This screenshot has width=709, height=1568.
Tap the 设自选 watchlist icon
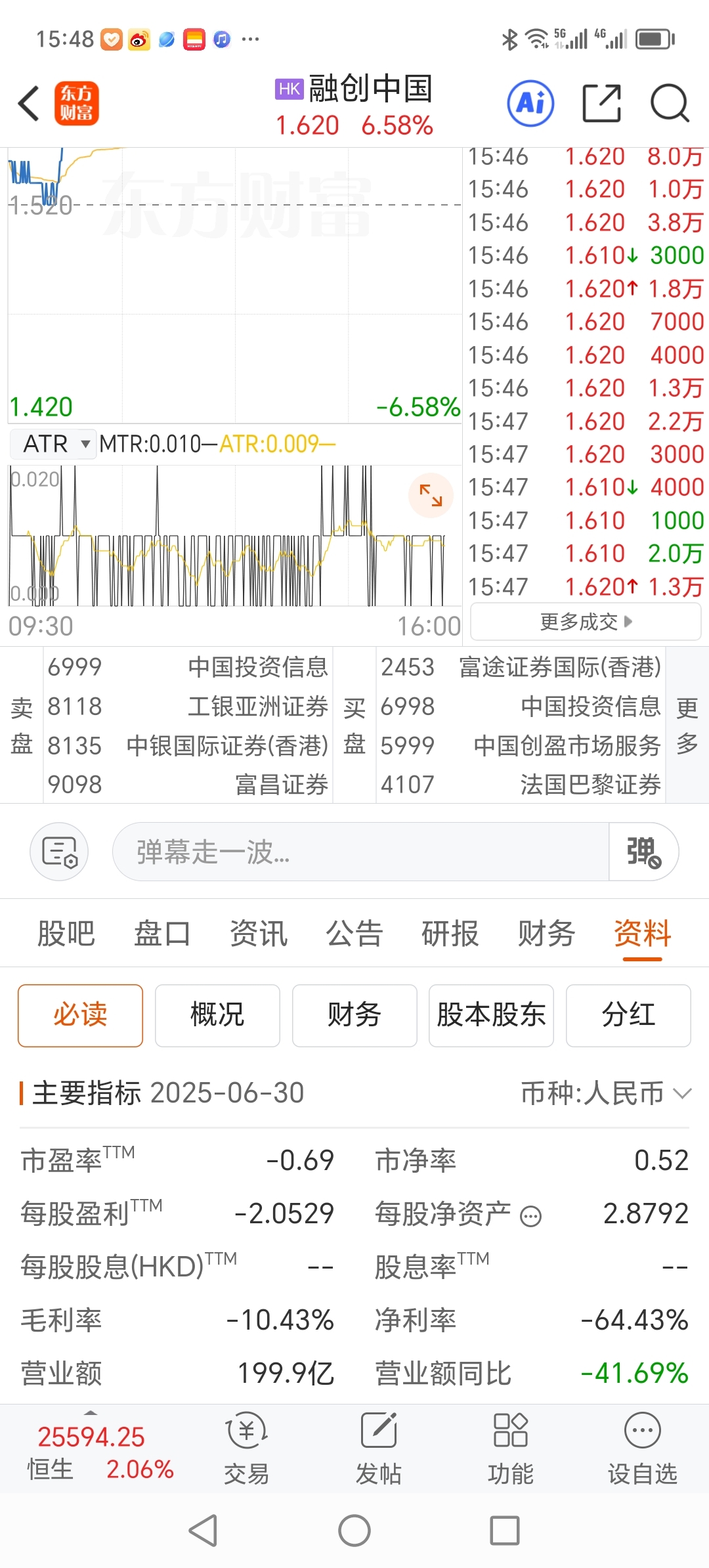(x=643, y=1448)
